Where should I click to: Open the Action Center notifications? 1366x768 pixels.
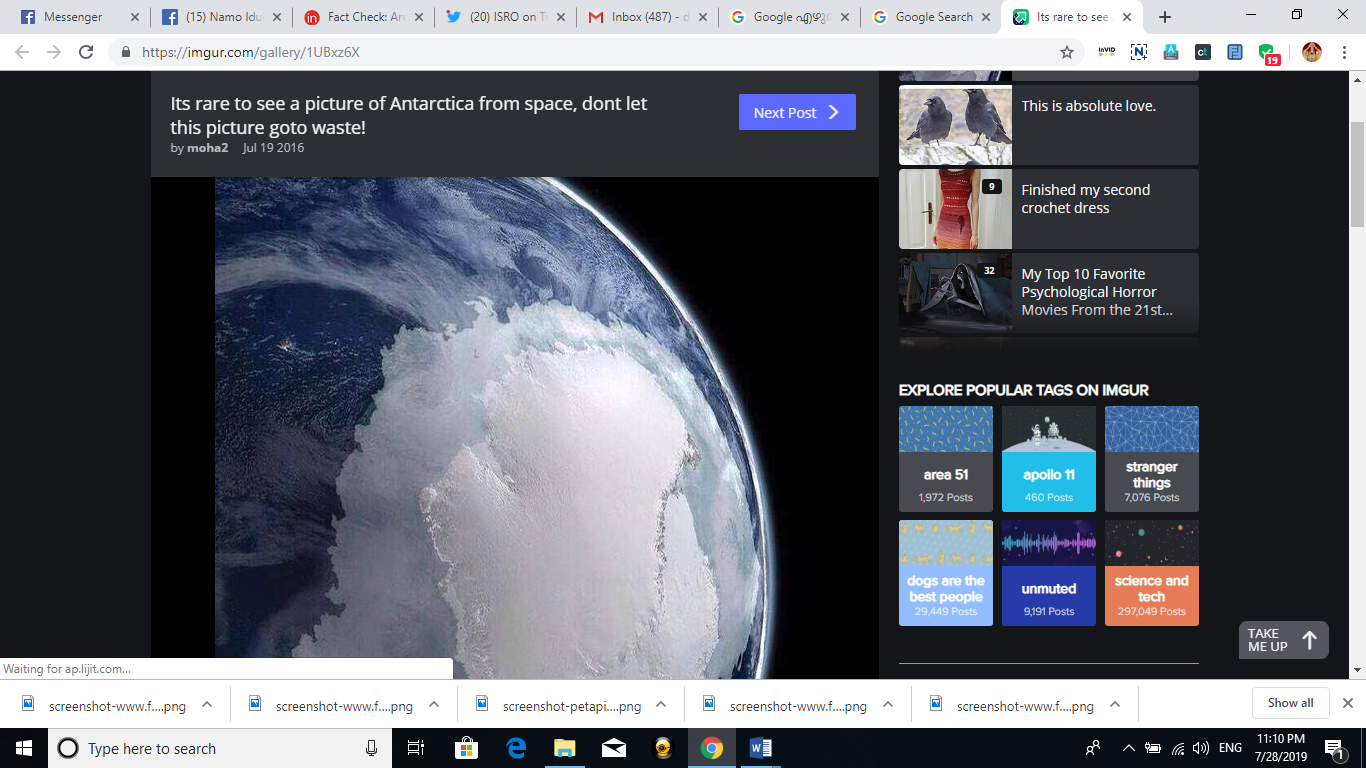[x=1334, y=748]
